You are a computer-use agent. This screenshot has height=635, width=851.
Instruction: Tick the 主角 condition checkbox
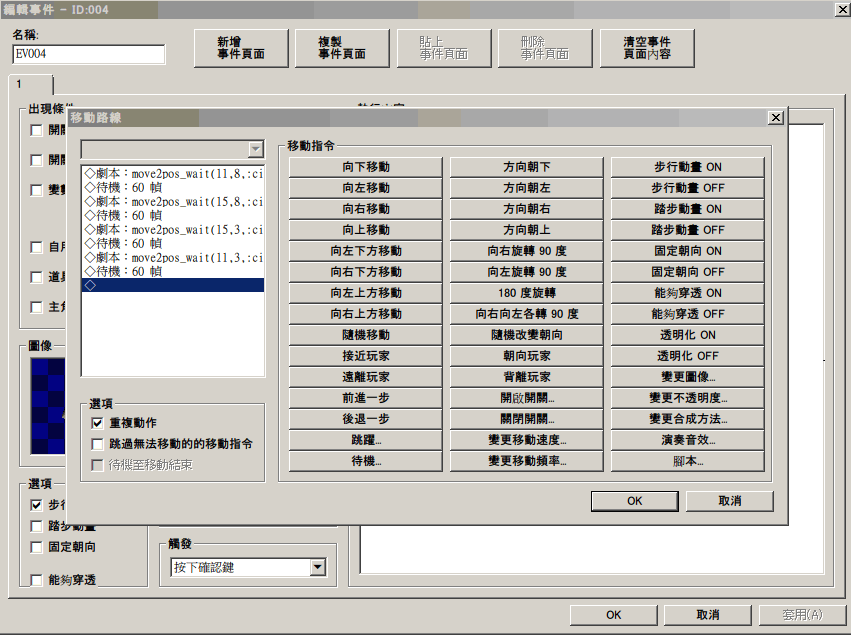tap(36, 307)
